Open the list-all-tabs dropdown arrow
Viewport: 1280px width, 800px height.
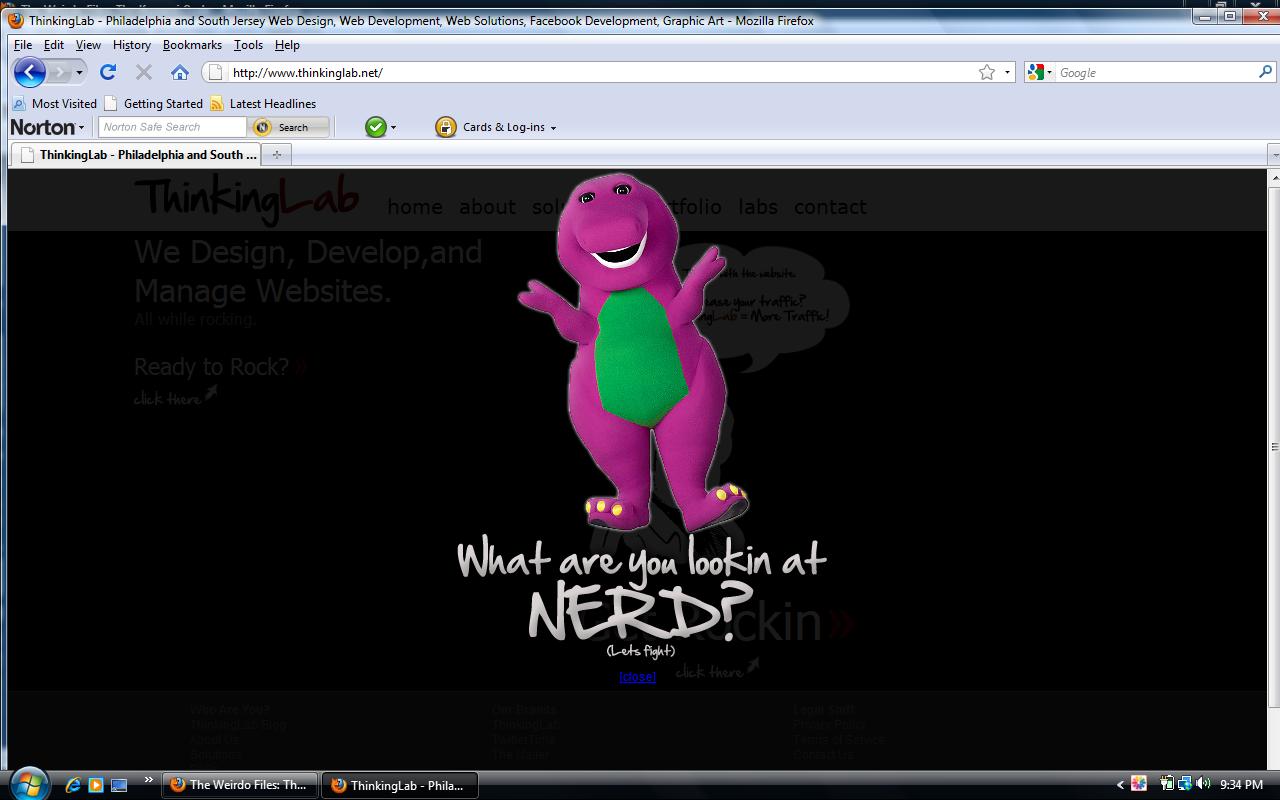[1274, 155]
